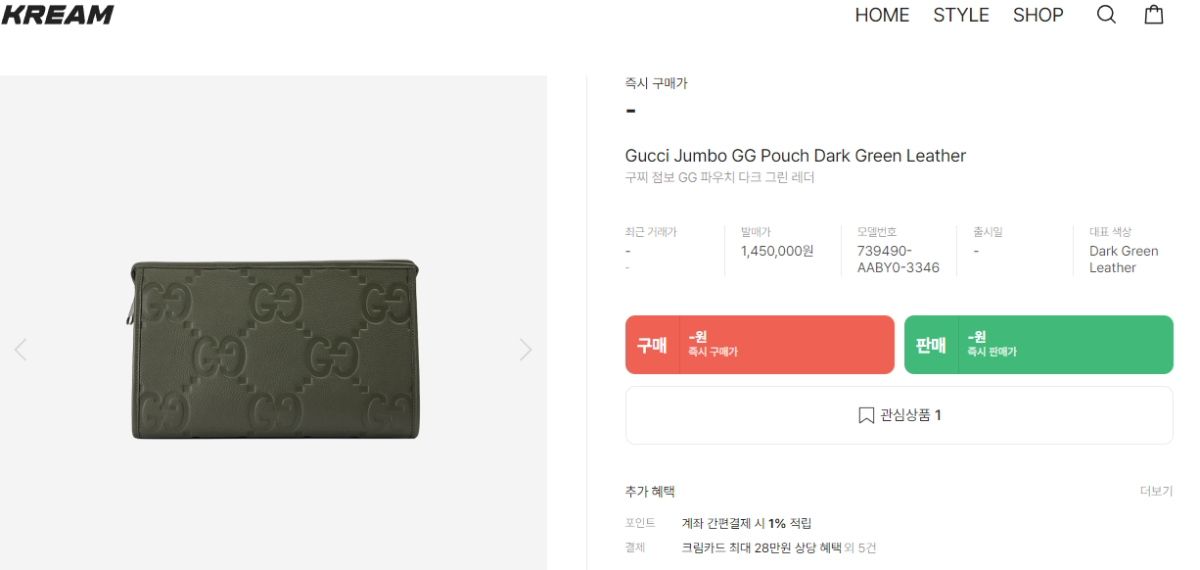This screenshot has height=570, width=1200.
Task: Click the 계좌 간편결제 point benefit text
Action: tap(746, 523)
